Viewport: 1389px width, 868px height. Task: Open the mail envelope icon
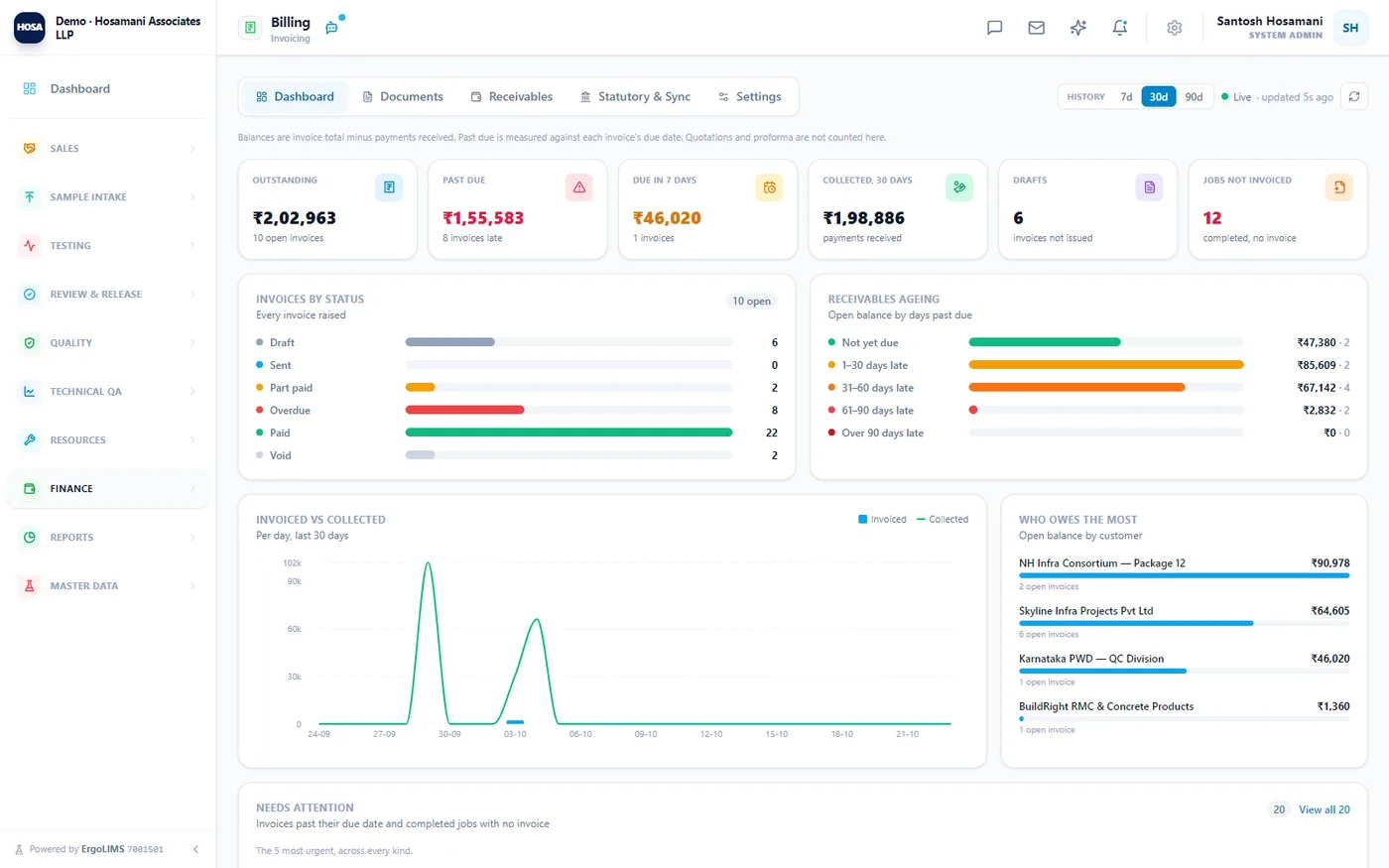[x=1036, y=28]
